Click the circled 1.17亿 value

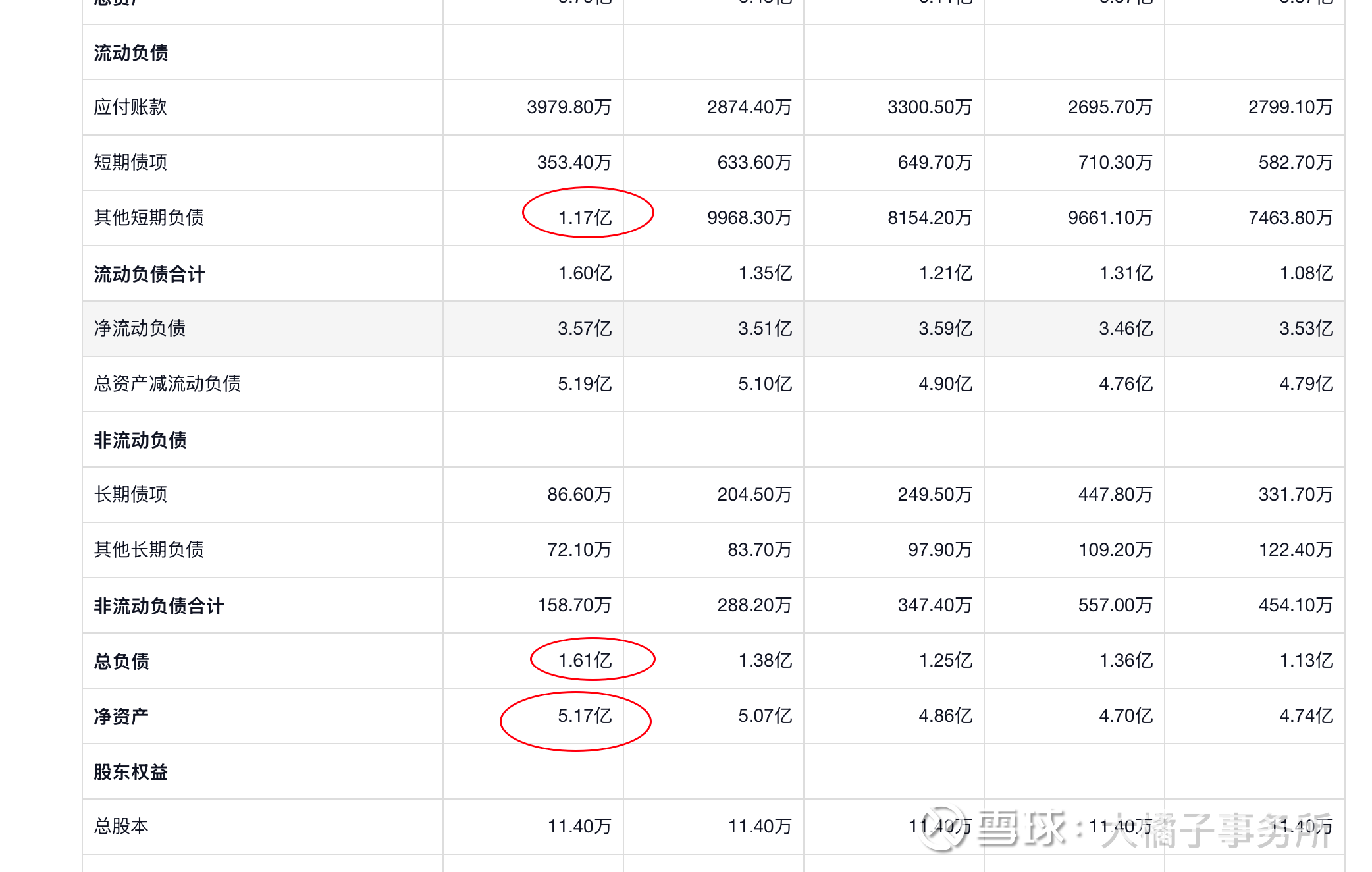pyautogui.click(x=585, y=217)
